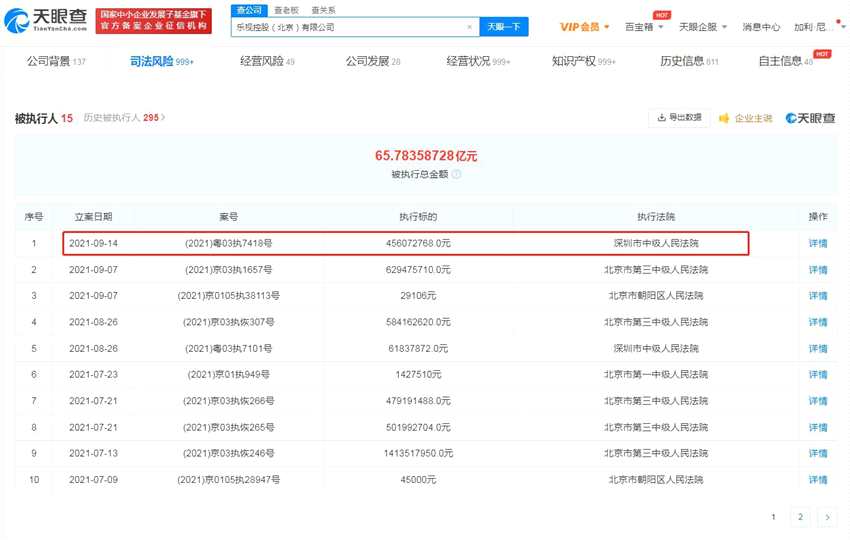Screen dimensions: 850x540
Task: Open 详情 for case 京03执恢265号
Action: click(817, 427)
